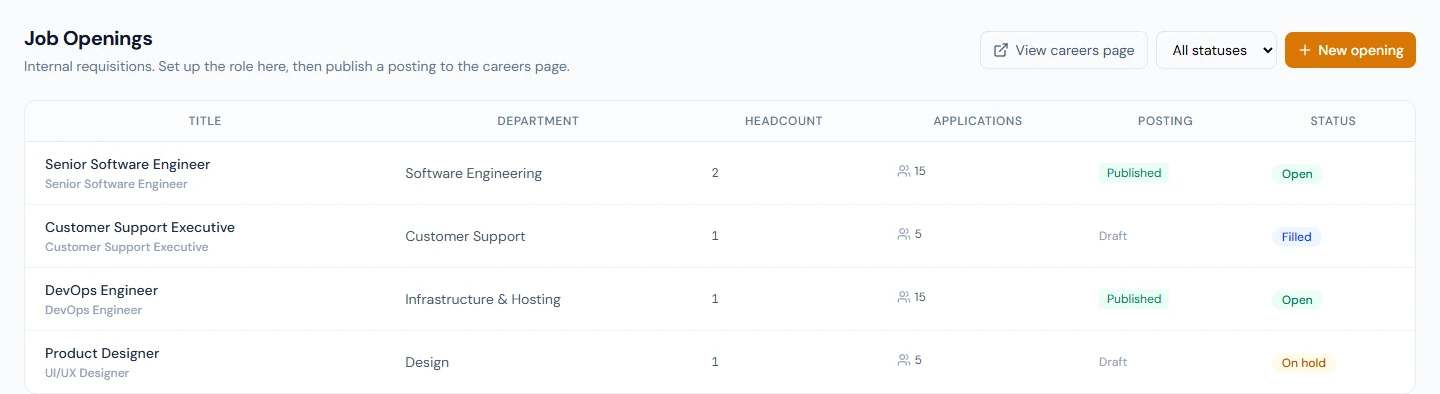Viewport: 1440px width, 394px height.
Task: Click Draft posting for Product Designer
Action: point(1113,362)
